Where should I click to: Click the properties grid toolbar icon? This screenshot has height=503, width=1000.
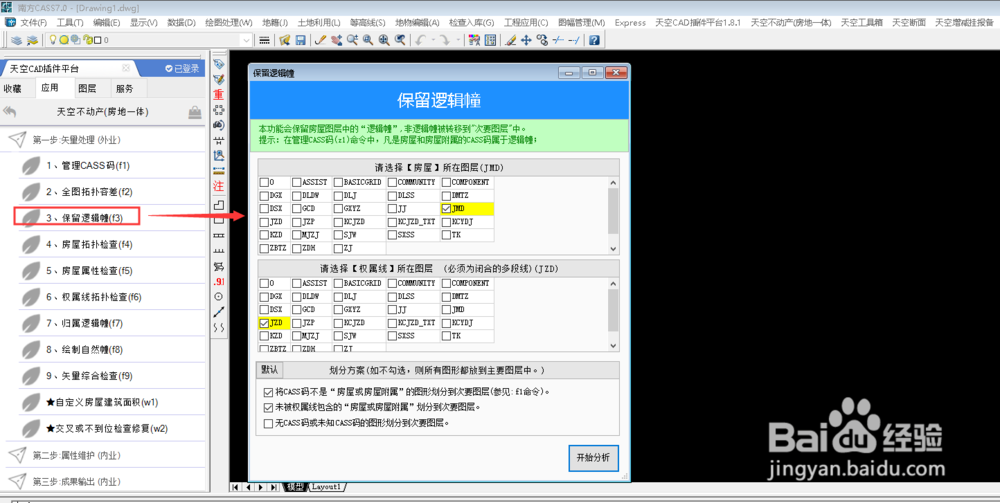[490, 40]
